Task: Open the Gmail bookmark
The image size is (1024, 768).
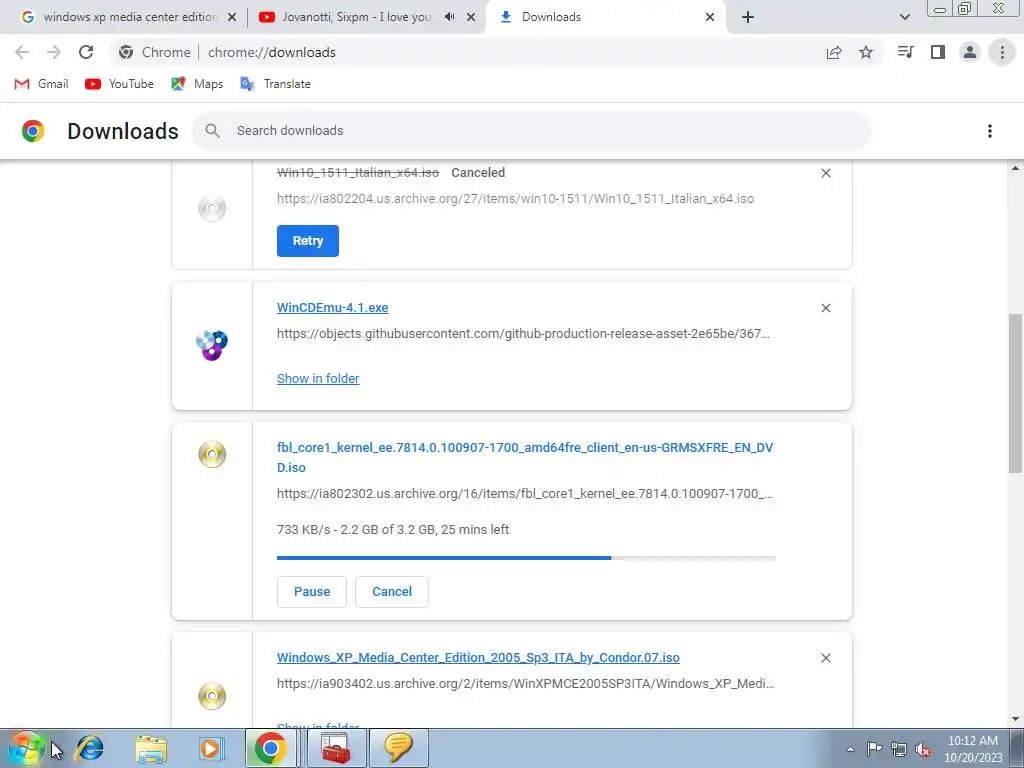Action: pos(41,84)
